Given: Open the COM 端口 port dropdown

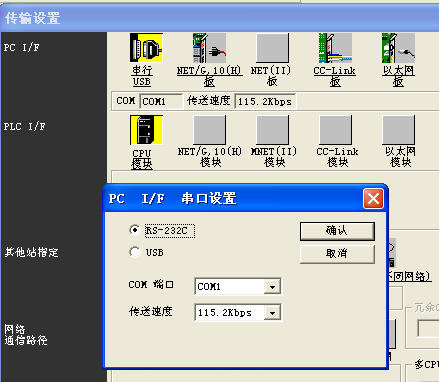Looking at the screenshot, I should (272, 287).
